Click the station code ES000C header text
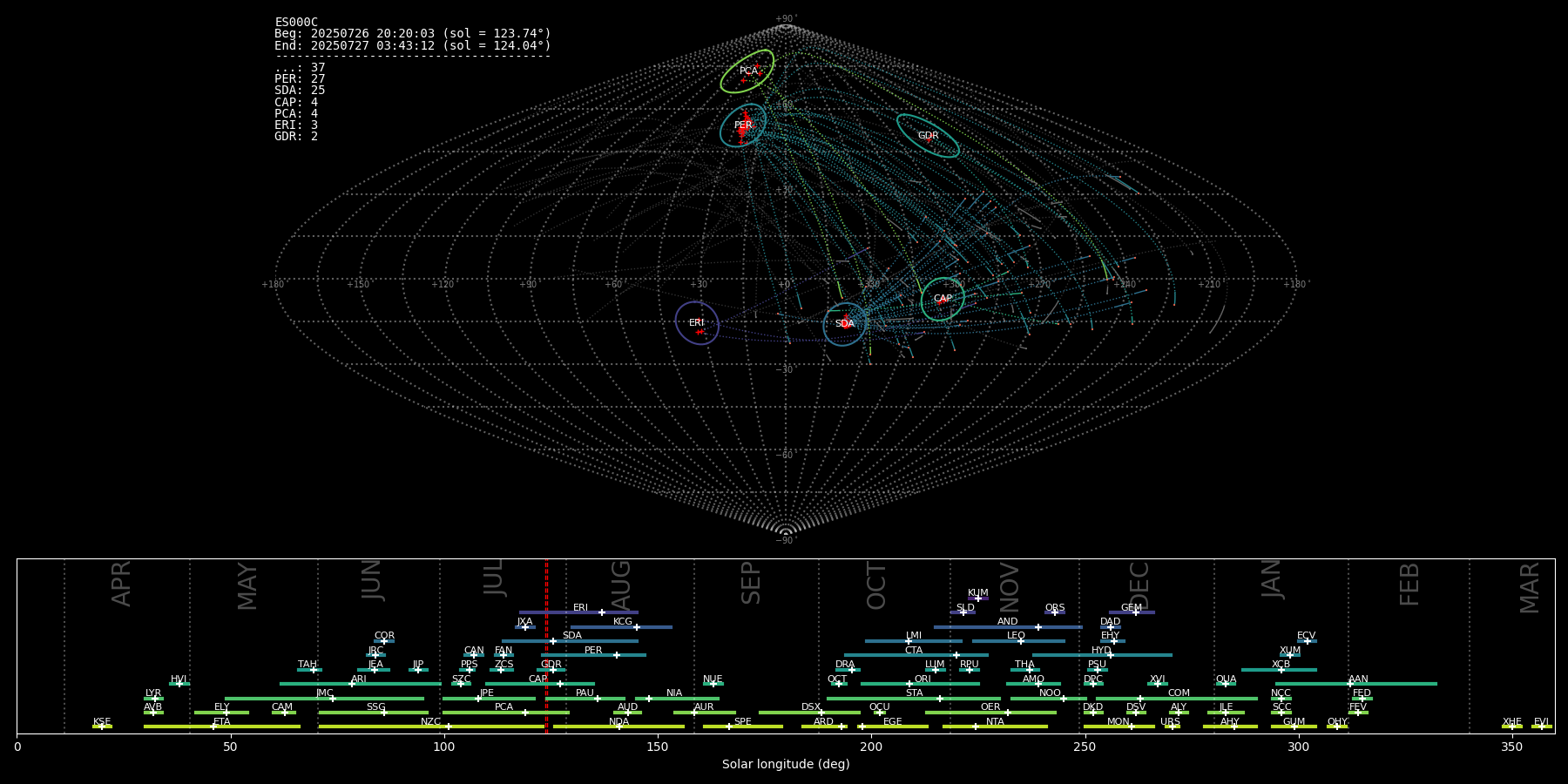This screenshot has height=784, width=1568. 296,23
